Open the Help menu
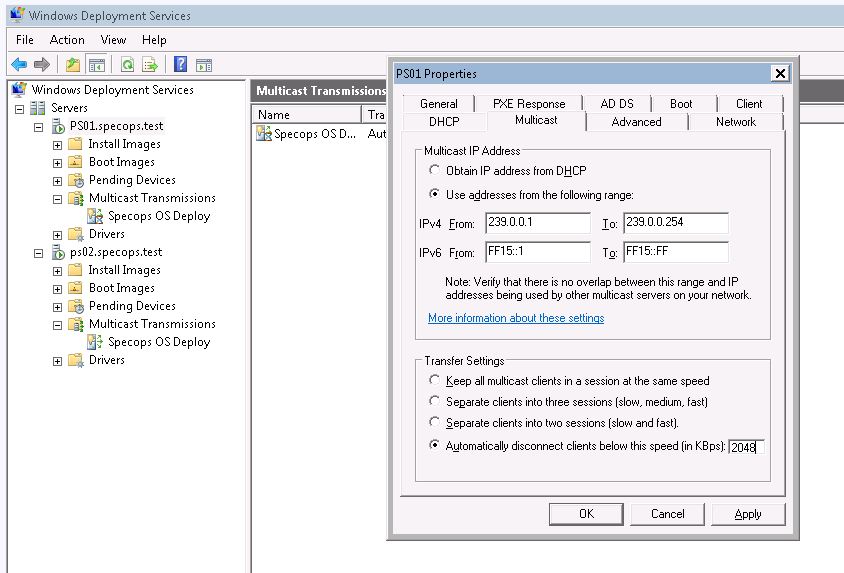The height and width of the screenshot is (573, 844). 154,40
